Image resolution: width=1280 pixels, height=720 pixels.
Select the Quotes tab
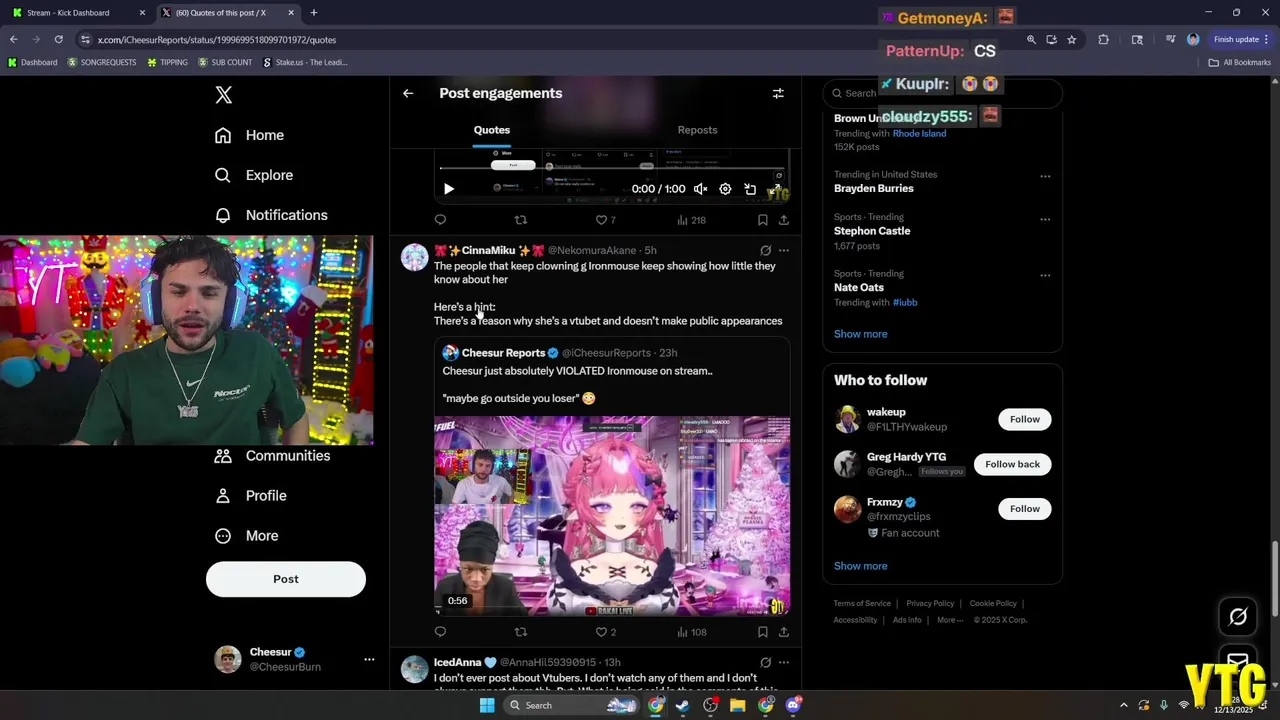(x=492, y=130)
